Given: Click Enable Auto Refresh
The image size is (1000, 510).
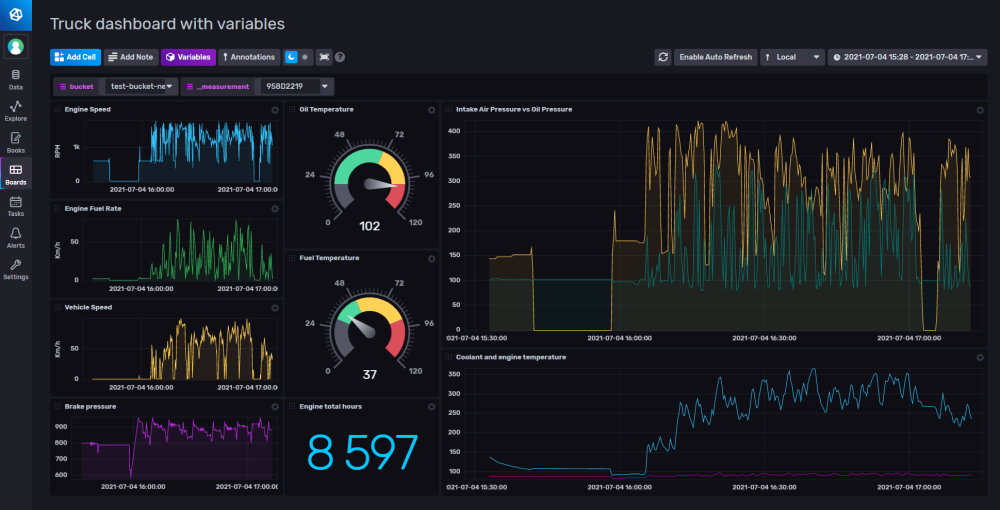Looking at the screenshot, I should 716,57.
